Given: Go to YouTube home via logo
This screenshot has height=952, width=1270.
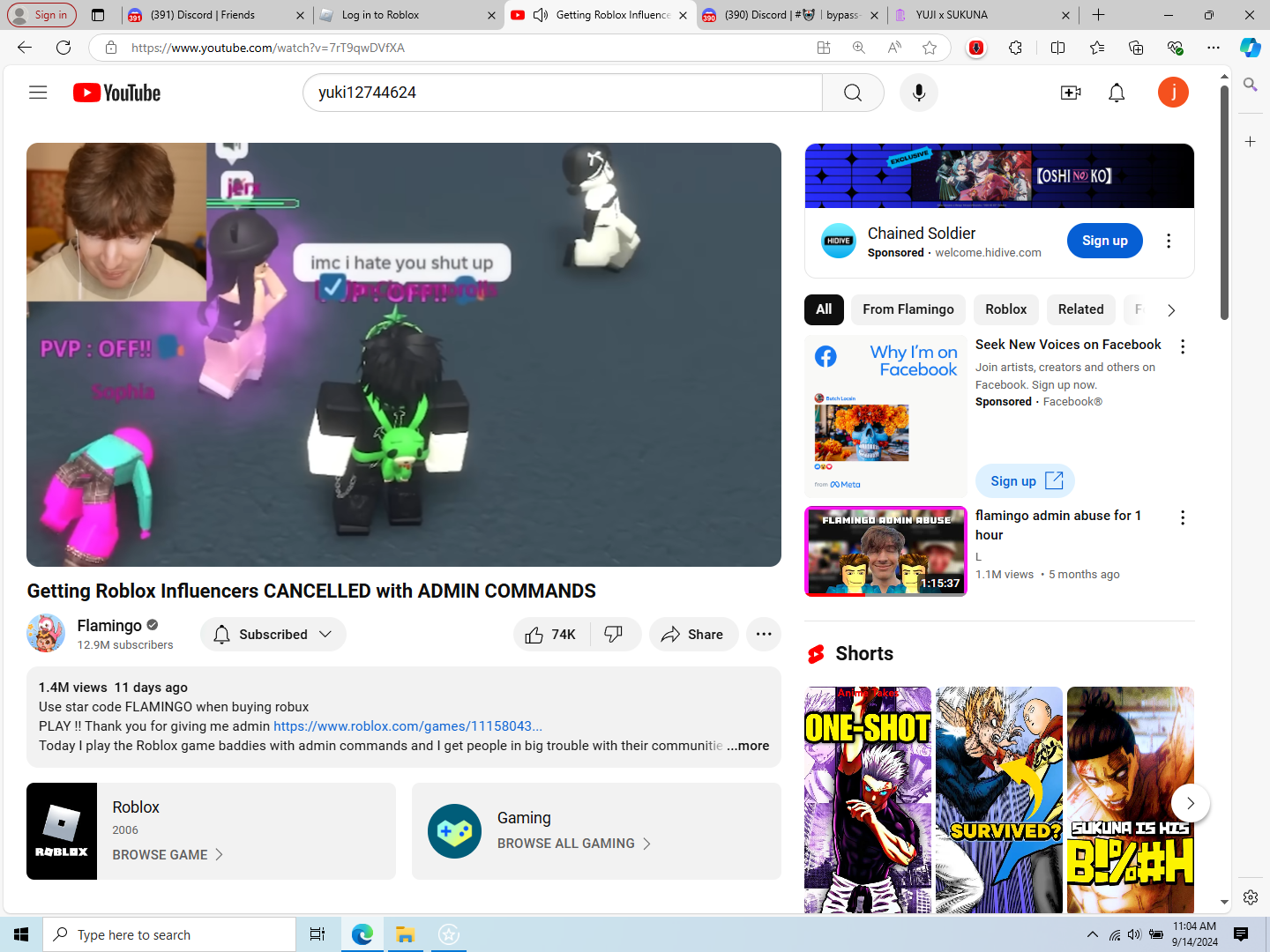Looking at the screenshot, I should click(116, 93).
